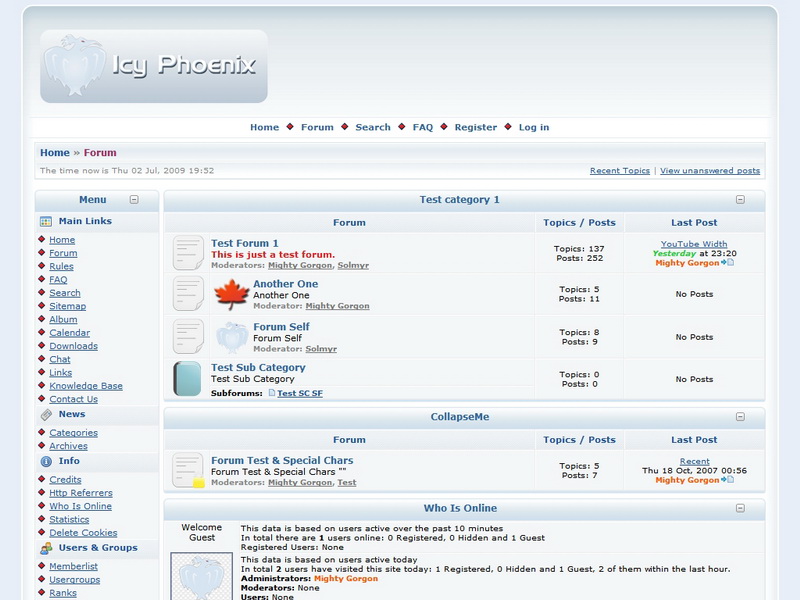
Task: Go to Home in top navigation bar
Action: coord(264,128)
